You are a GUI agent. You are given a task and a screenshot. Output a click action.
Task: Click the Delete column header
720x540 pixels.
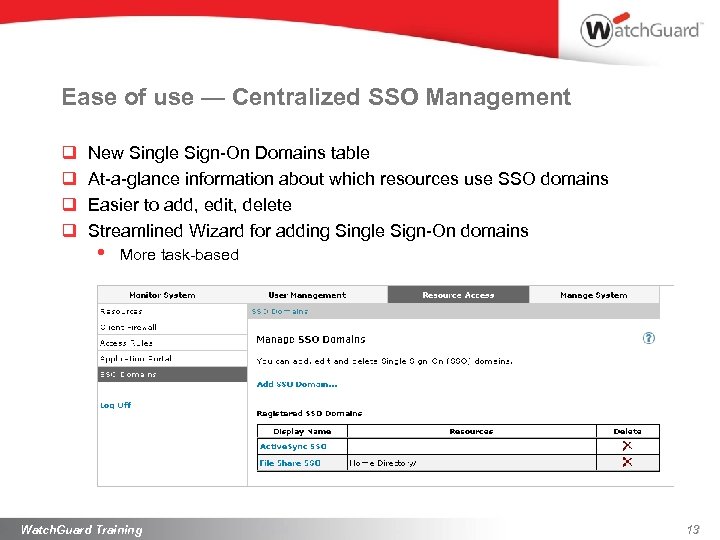coord(628,431)
